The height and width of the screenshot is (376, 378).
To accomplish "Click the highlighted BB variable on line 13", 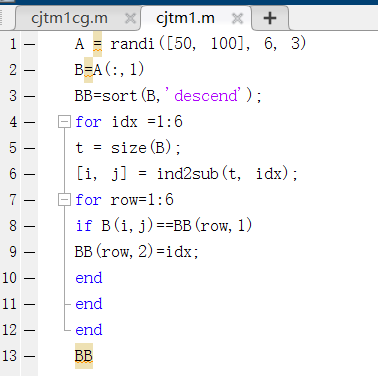I will pos(84,356).
